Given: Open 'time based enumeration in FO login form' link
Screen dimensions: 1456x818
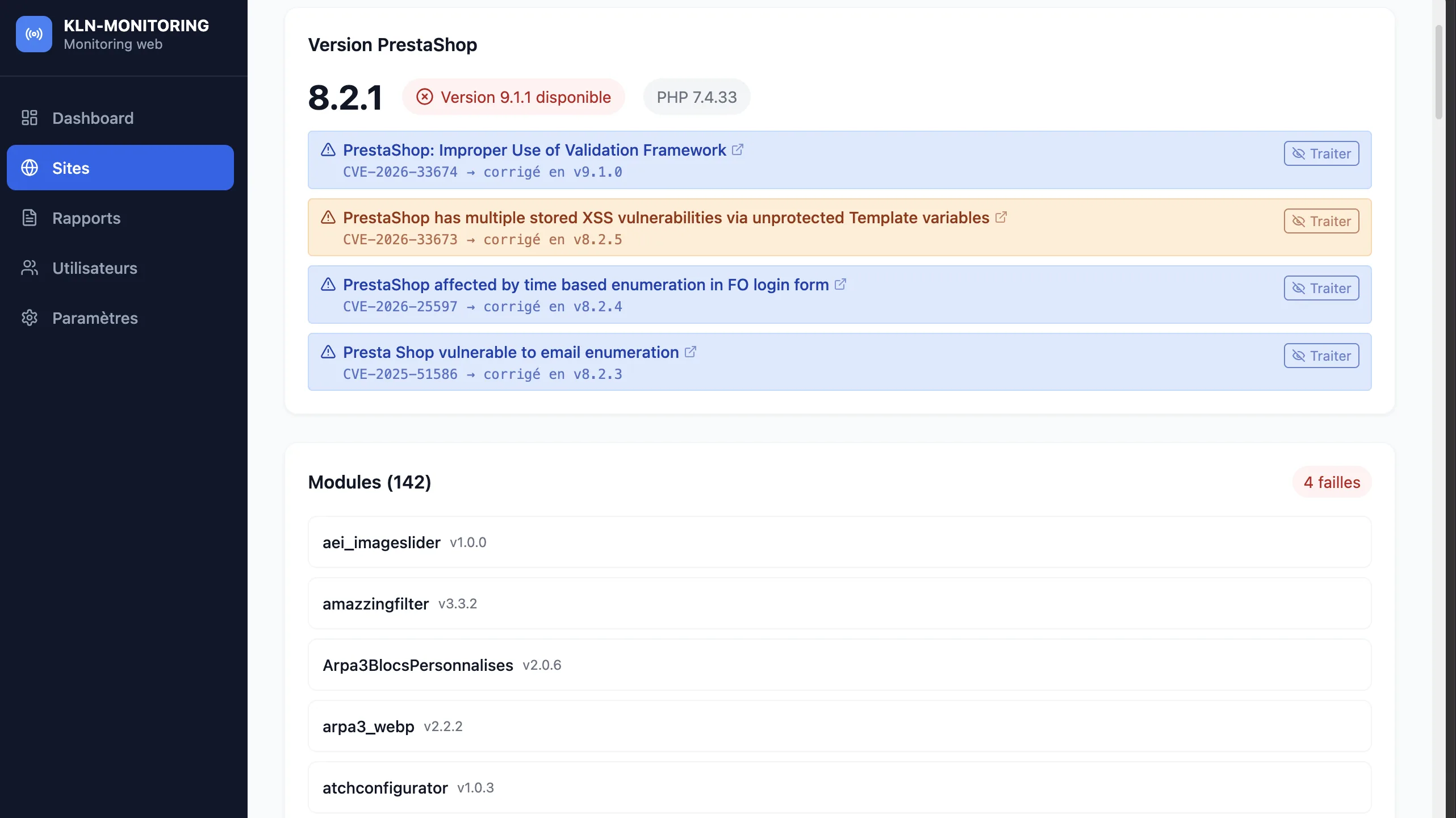Looking at the screenshot, I should (x=586, y=285).
